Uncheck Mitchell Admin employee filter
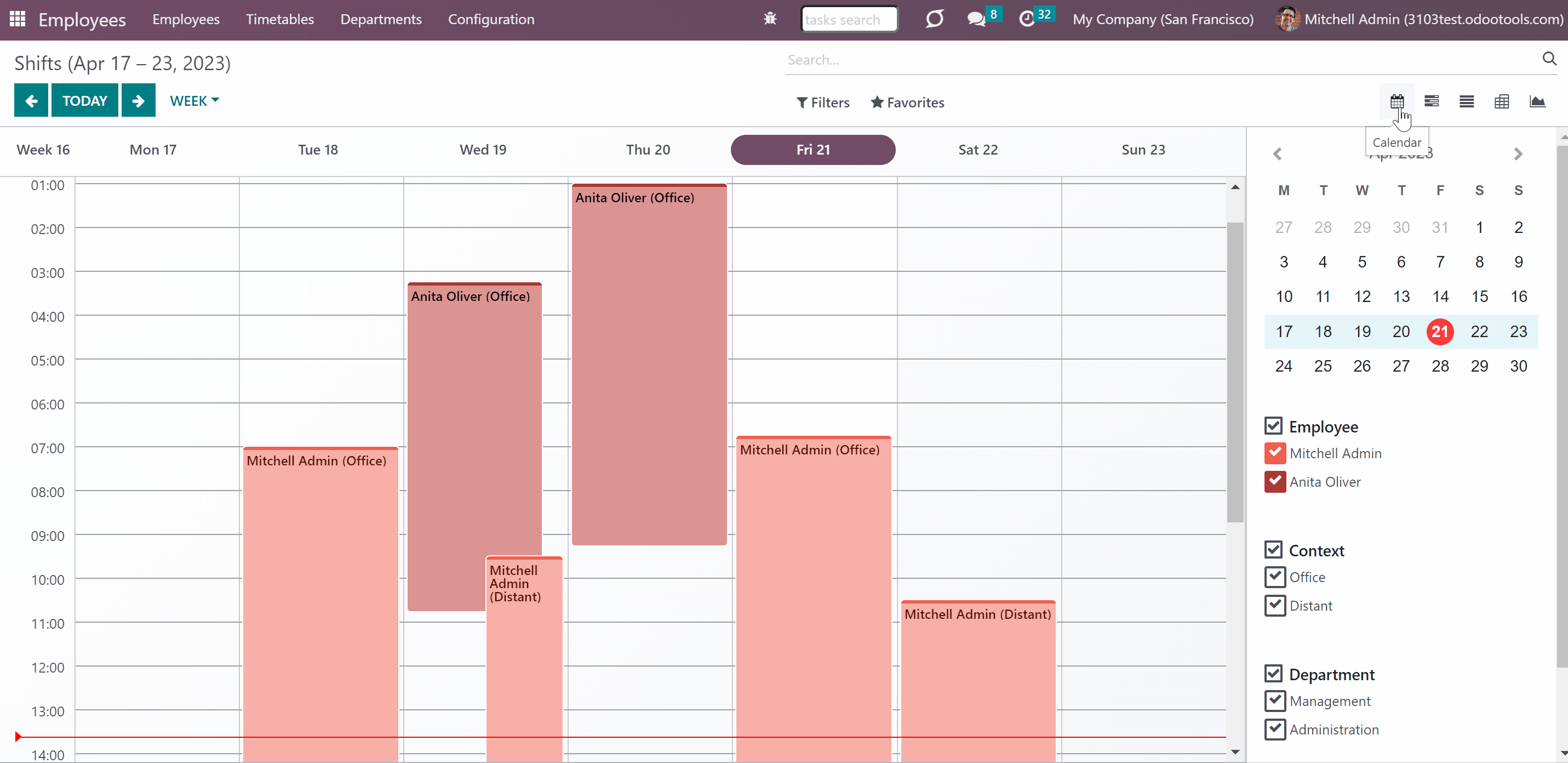 point(1275,453)
